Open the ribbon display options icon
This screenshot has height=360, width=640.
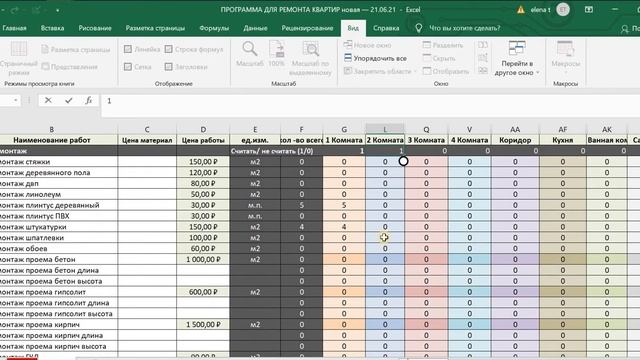tap(589, 9)
